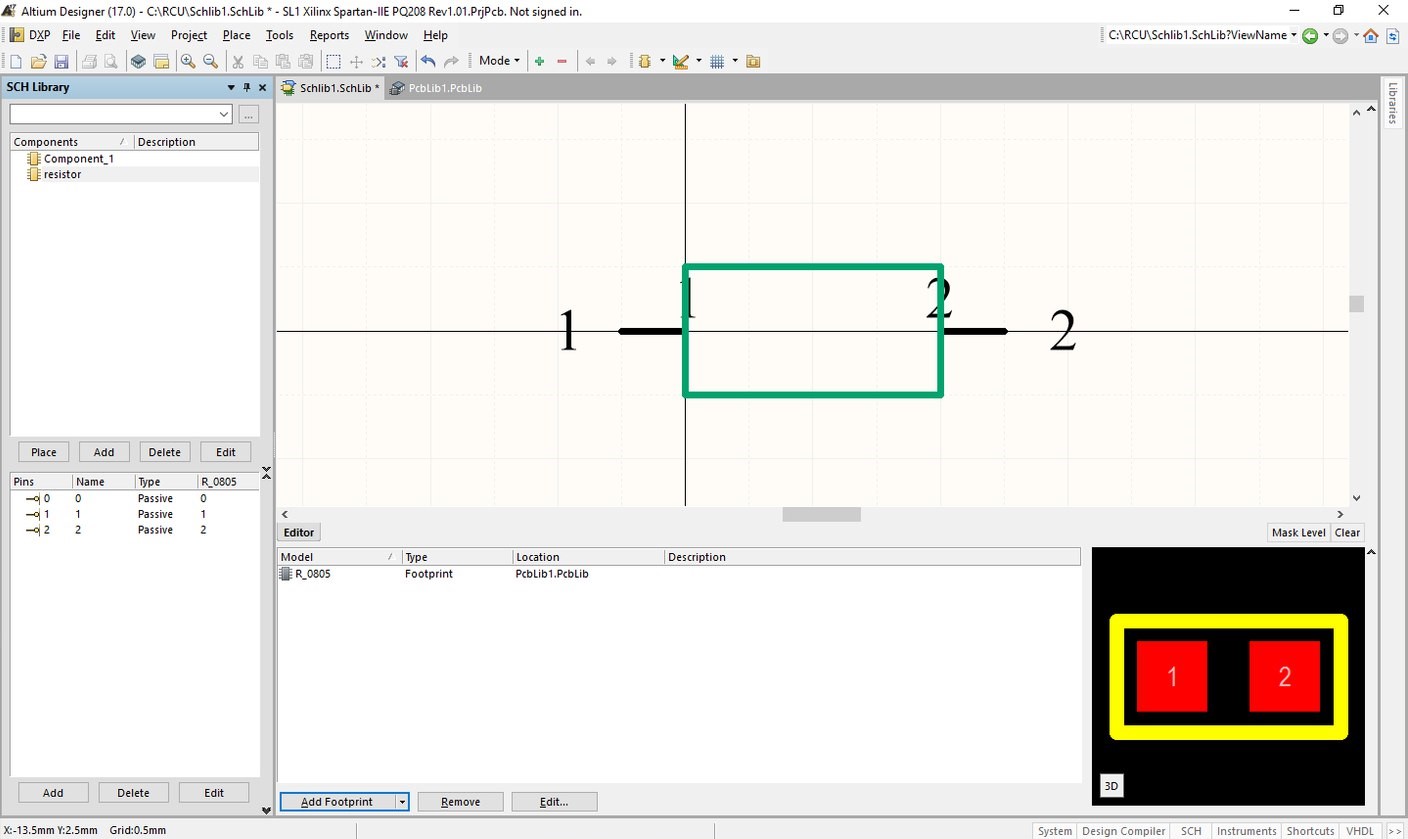
Task: Switch to the PcbLib1.PcbLib tab
Action: click(437, 88)
